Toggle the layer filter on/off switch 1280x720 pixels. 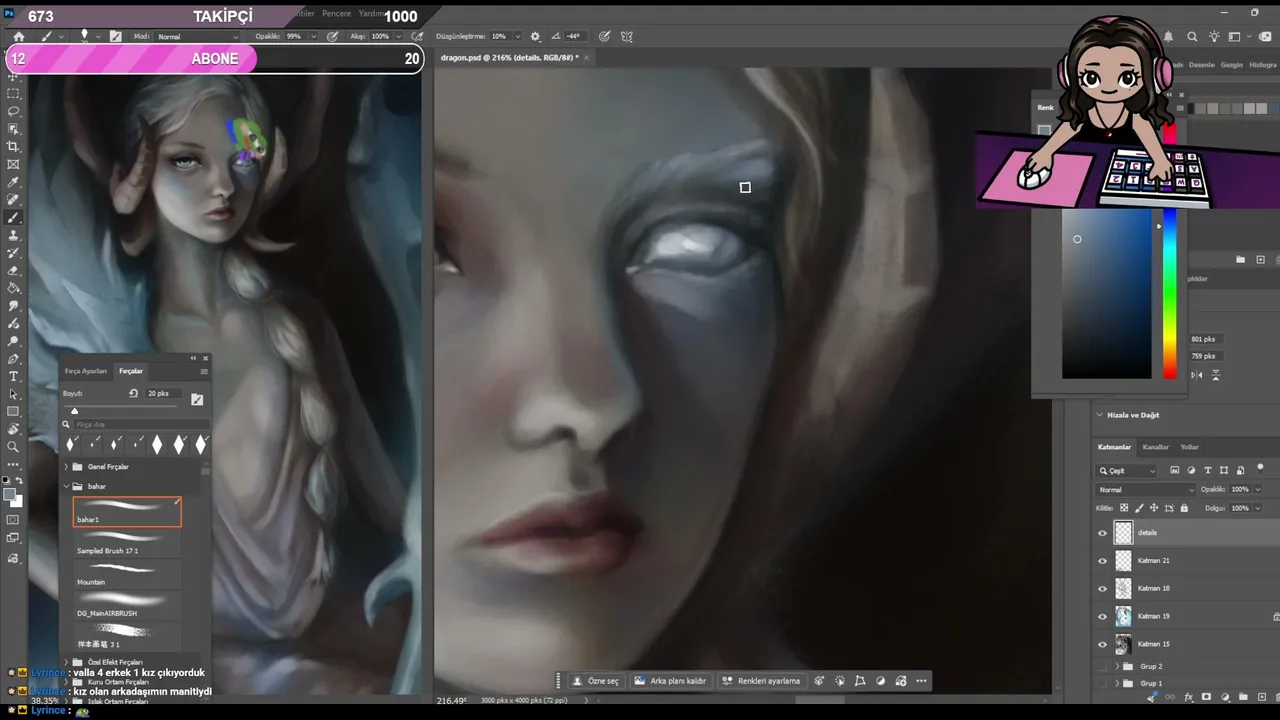click(x=1260, y=469)
